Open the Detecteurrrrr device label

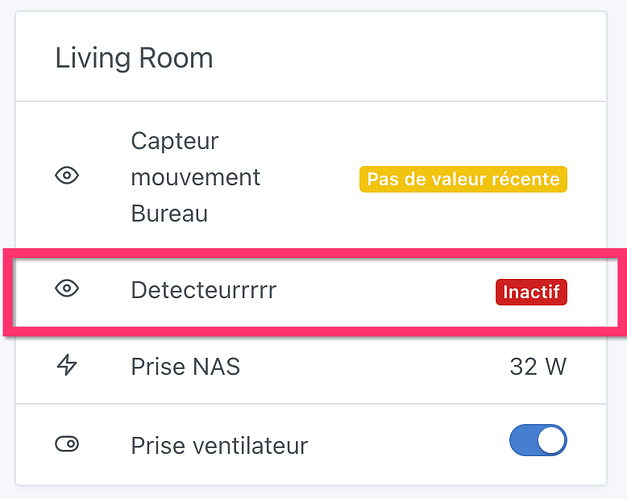pyautogui.click(x=203, y=290)
